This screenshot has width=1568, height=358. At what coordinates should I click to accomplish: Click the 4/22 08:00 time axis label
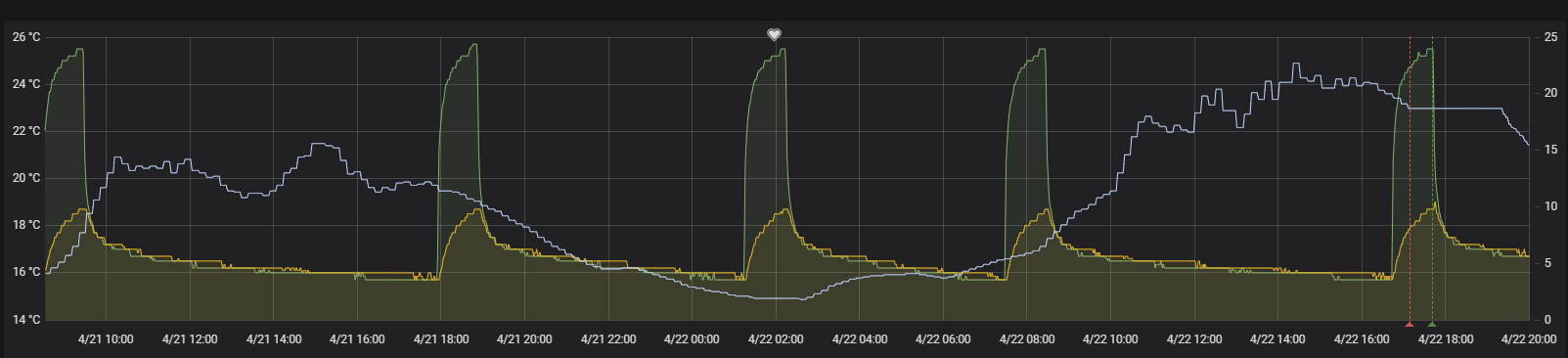point(1027,339)
